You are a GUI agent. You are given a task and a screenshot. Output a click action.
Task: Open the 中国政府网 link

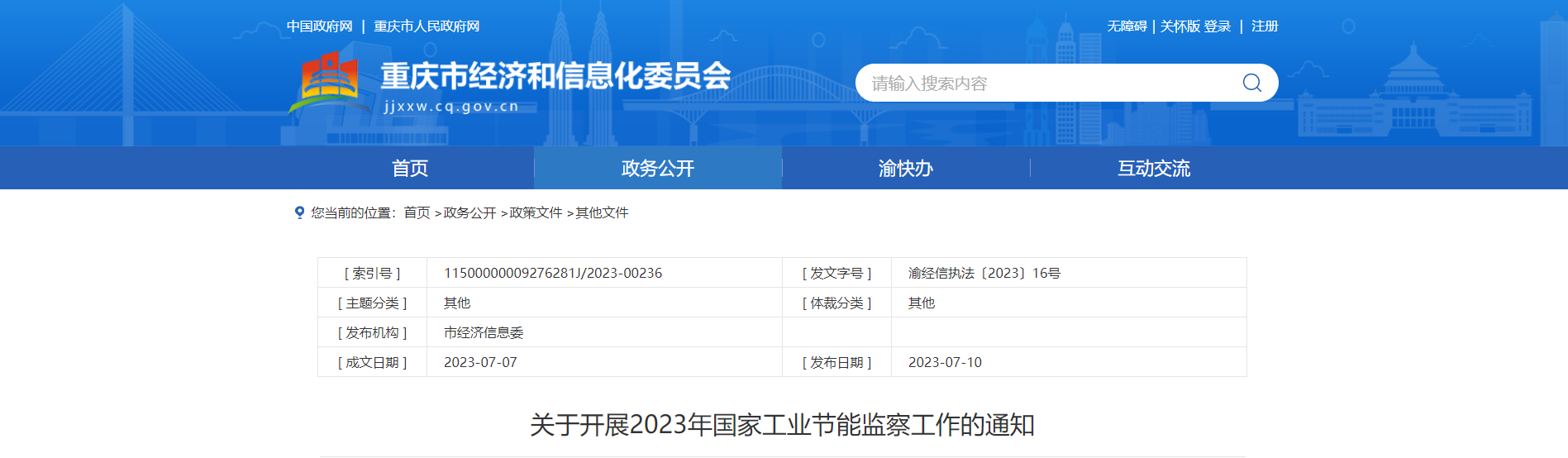[x=320, y=26]
